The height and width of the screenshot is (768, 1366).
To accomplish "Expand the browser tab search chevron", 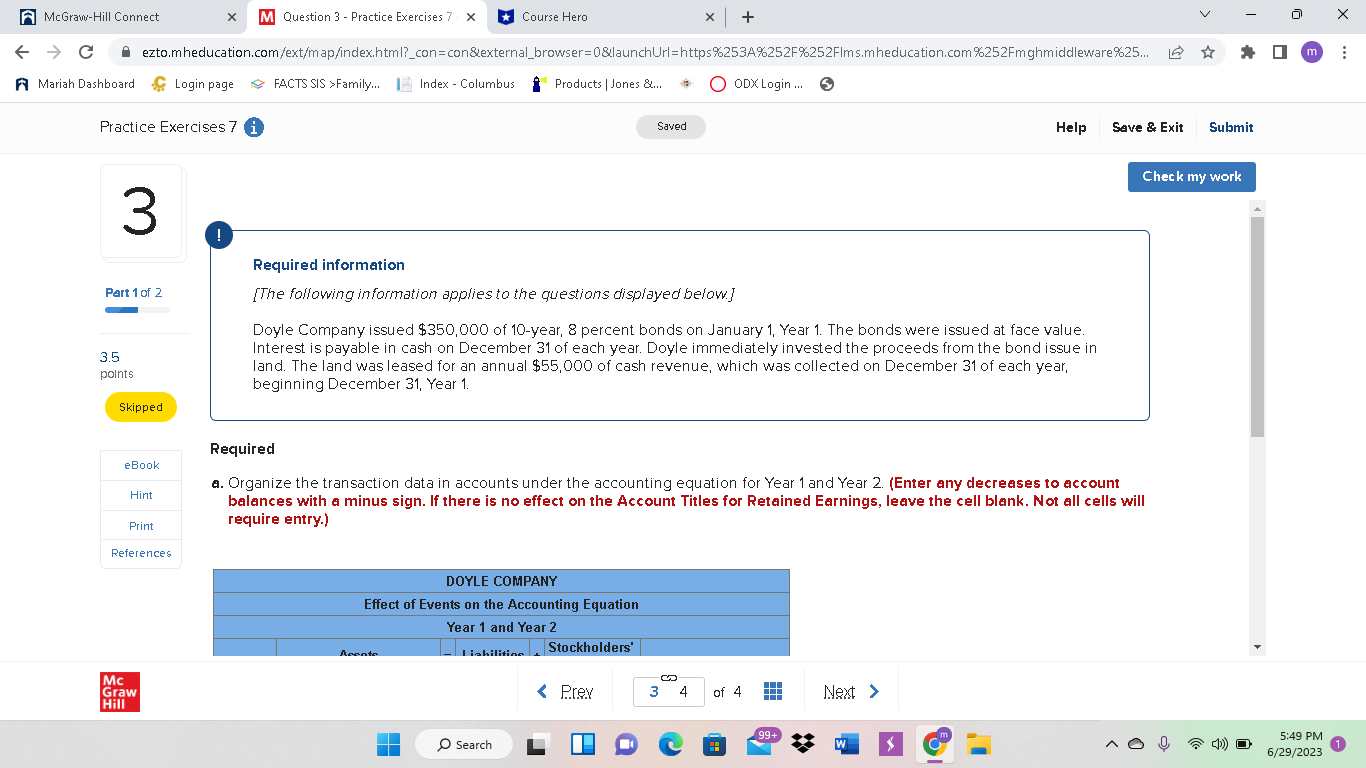I will coord(1205,14).
